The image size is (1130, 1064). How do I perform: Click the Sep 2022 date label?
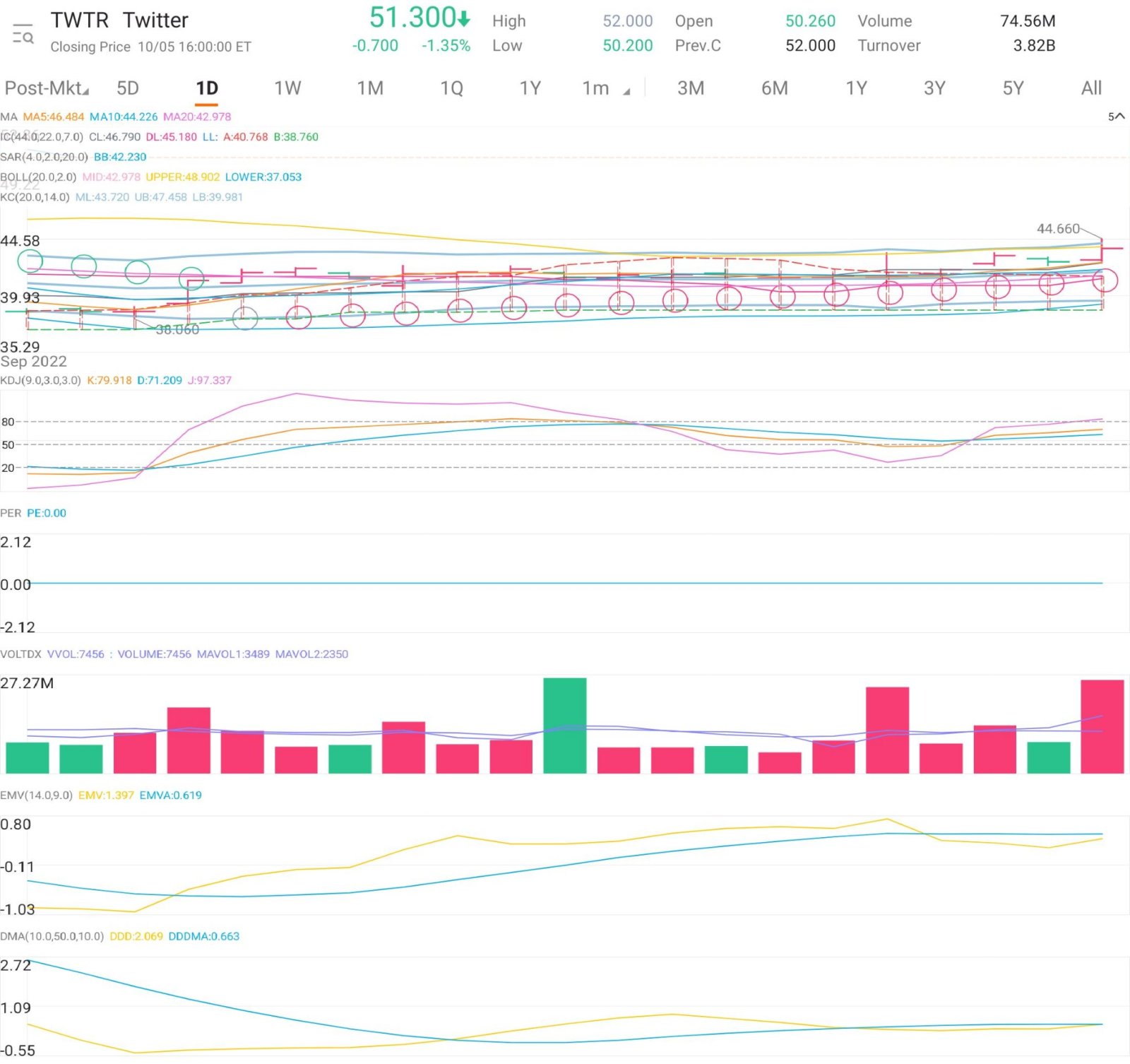(x=34, y=362)
